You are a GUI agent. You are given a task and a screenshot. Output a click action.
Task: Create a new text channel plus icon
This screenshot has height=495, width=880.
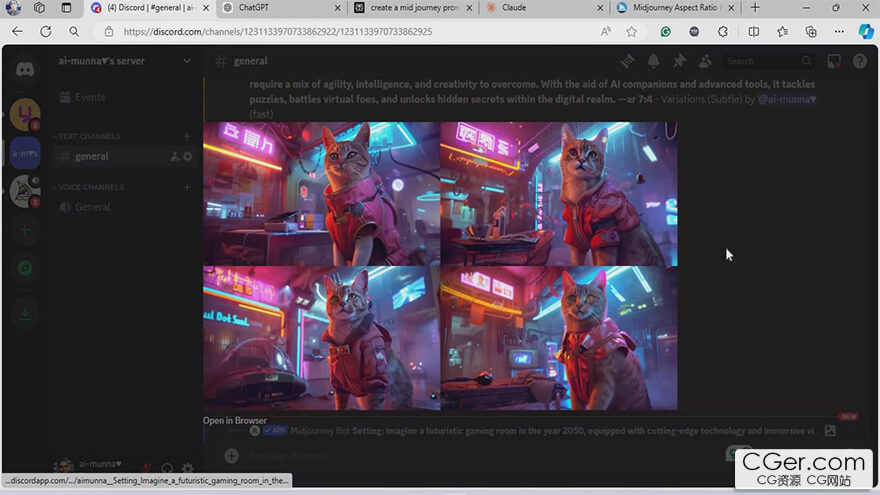tap(187, 136)
